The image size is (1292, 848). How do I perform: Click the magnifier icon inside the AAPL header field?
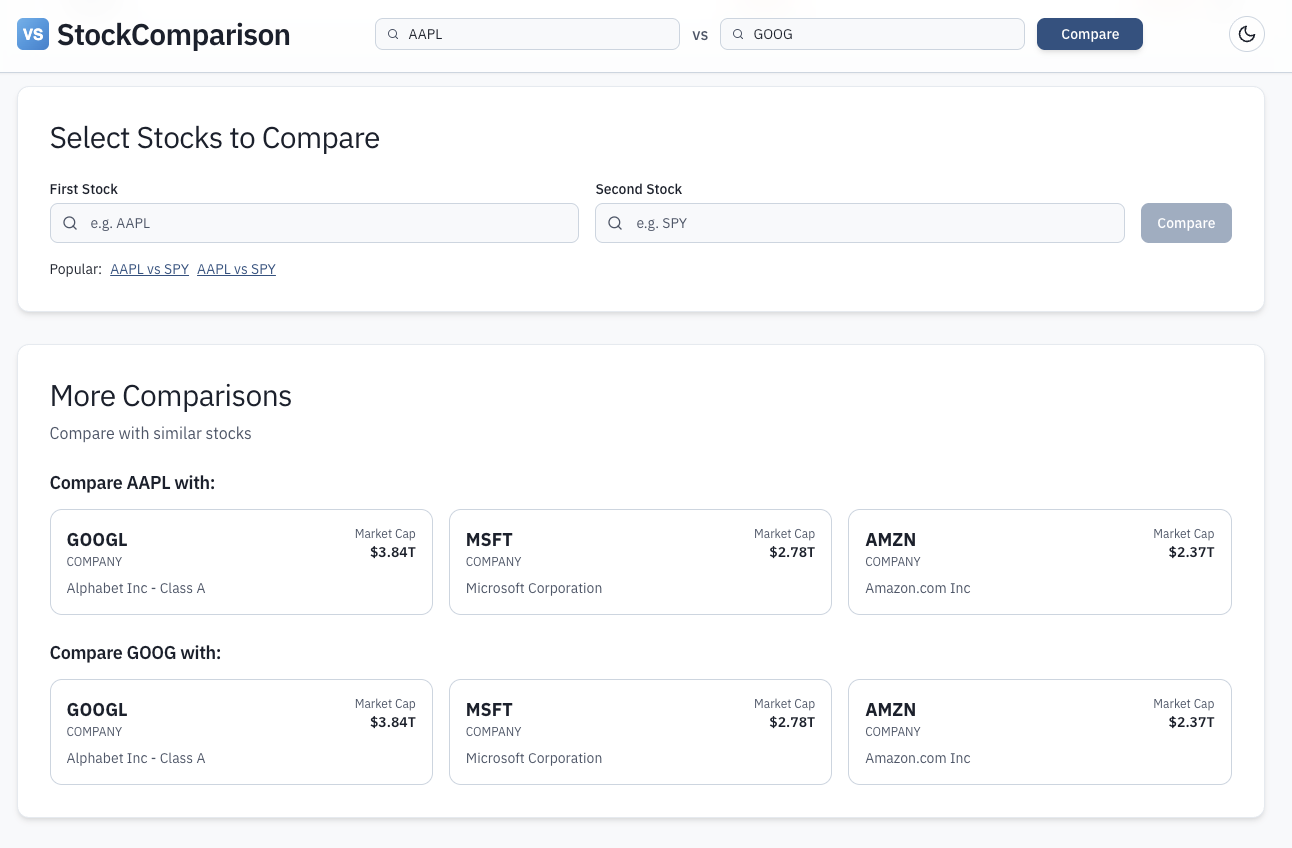tap(392, 34)
